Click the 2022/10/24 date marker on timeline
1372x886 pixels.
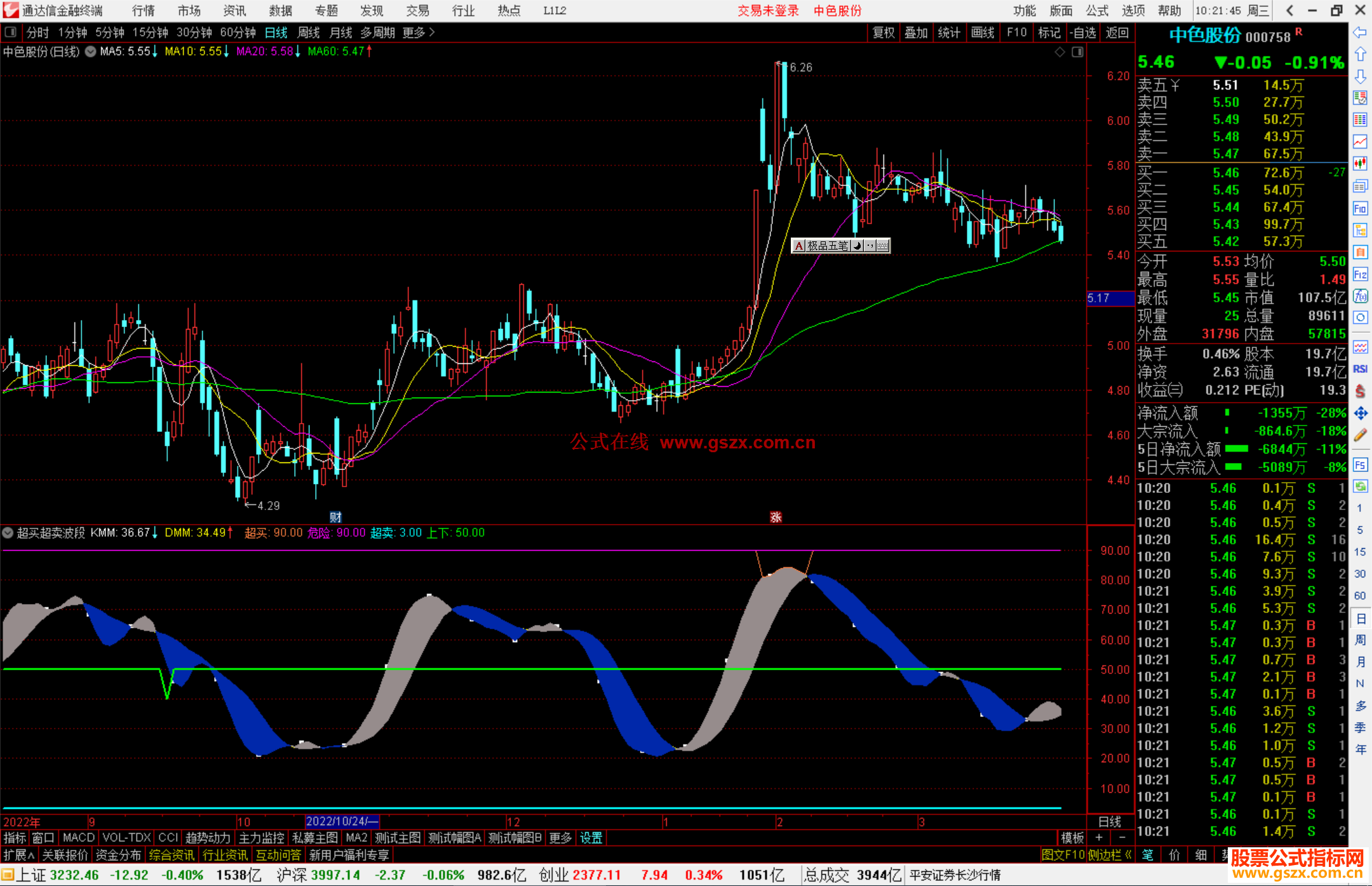pos(342,822)
